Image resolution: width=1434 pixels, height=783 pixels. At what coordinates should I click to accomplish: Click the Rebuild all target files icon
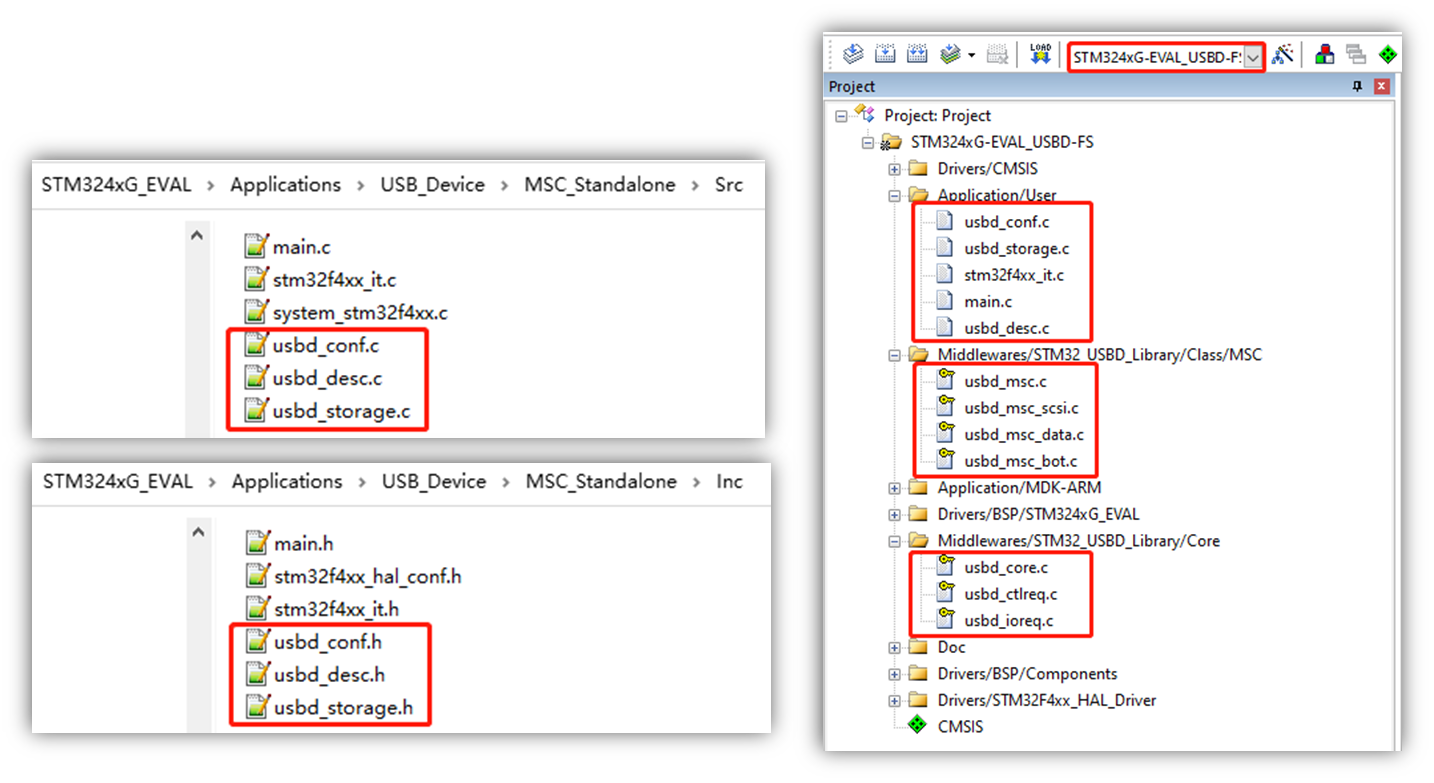pyautogui.click(x=917, y=55)
